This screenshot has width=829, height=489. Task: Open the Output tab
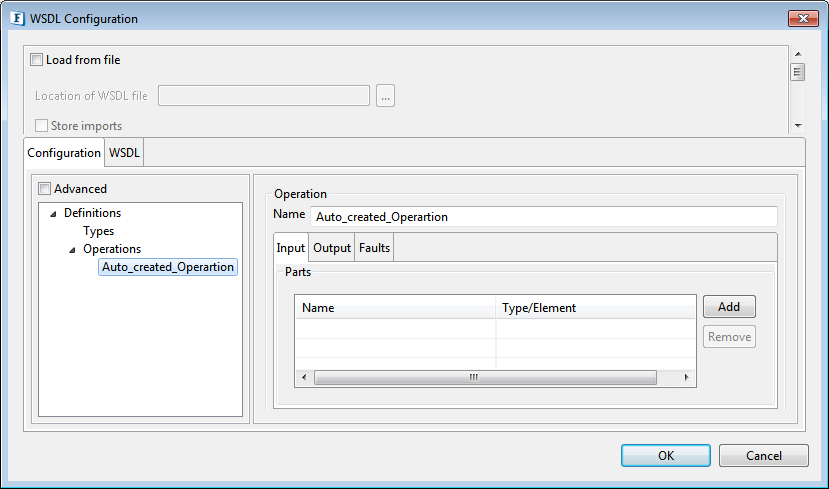[332, 248]
